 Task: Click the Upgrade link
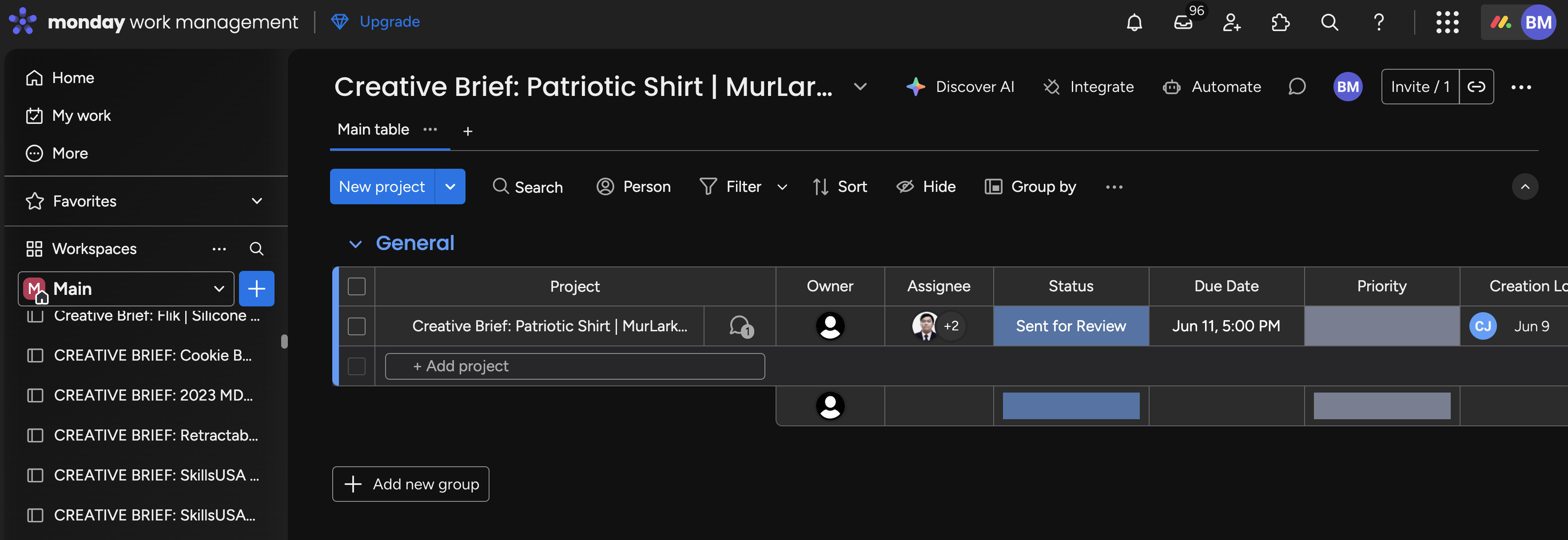tap(376, 22)
